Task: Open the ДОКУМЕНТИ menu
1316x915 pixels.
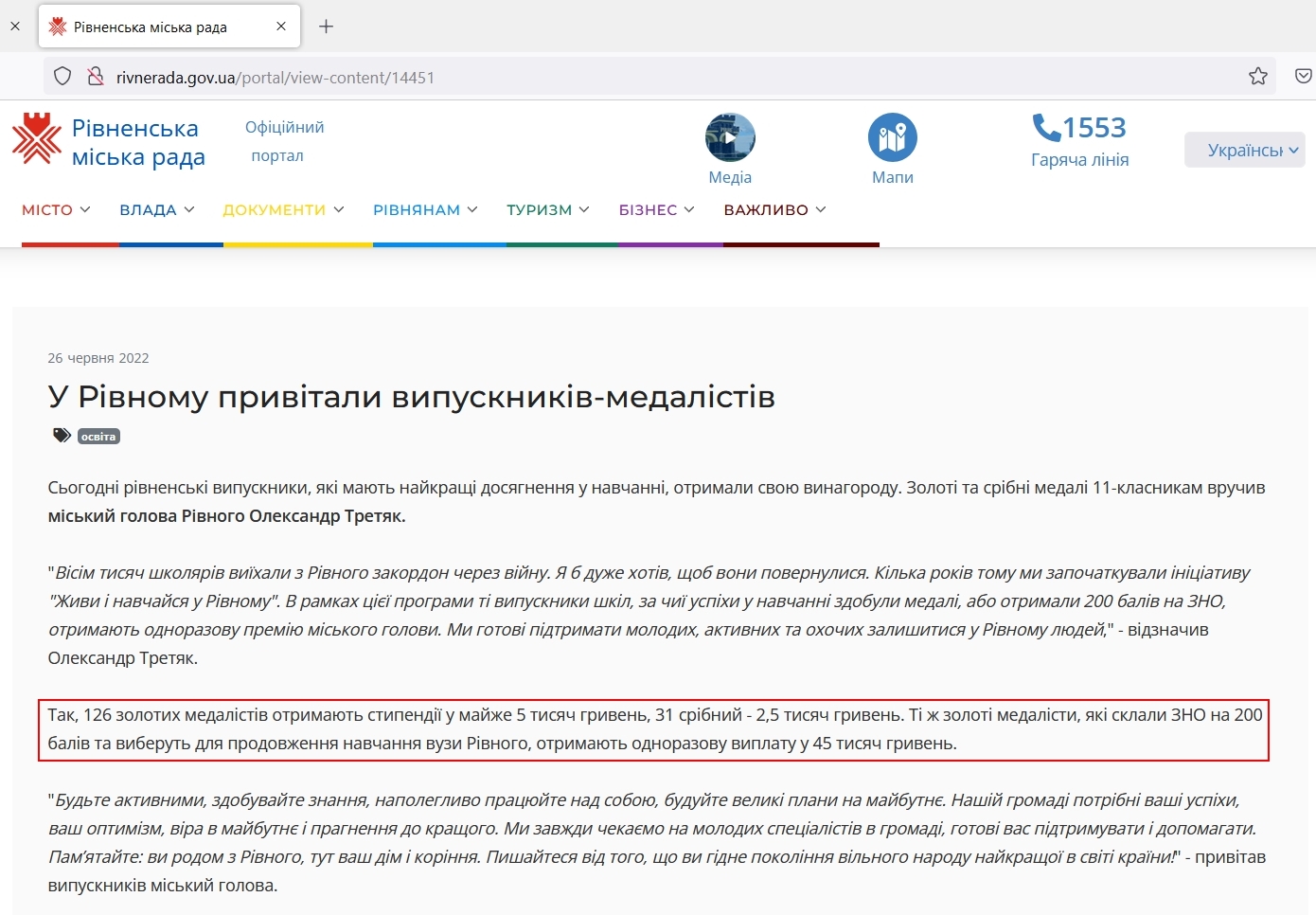Action: 283,210
